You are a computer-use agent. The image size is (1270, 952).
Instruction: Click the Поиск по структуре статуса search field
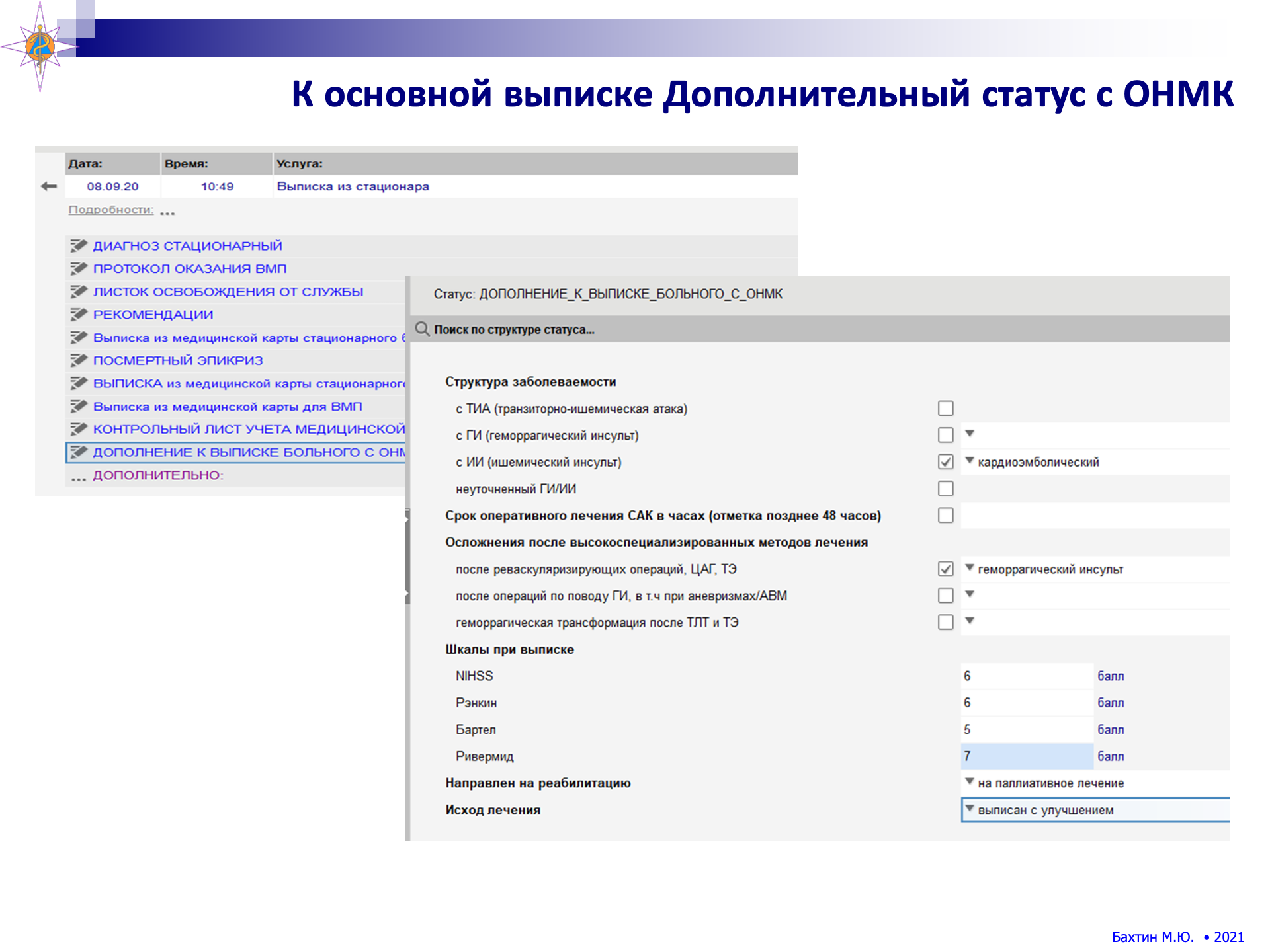click(x=820, y=329)
